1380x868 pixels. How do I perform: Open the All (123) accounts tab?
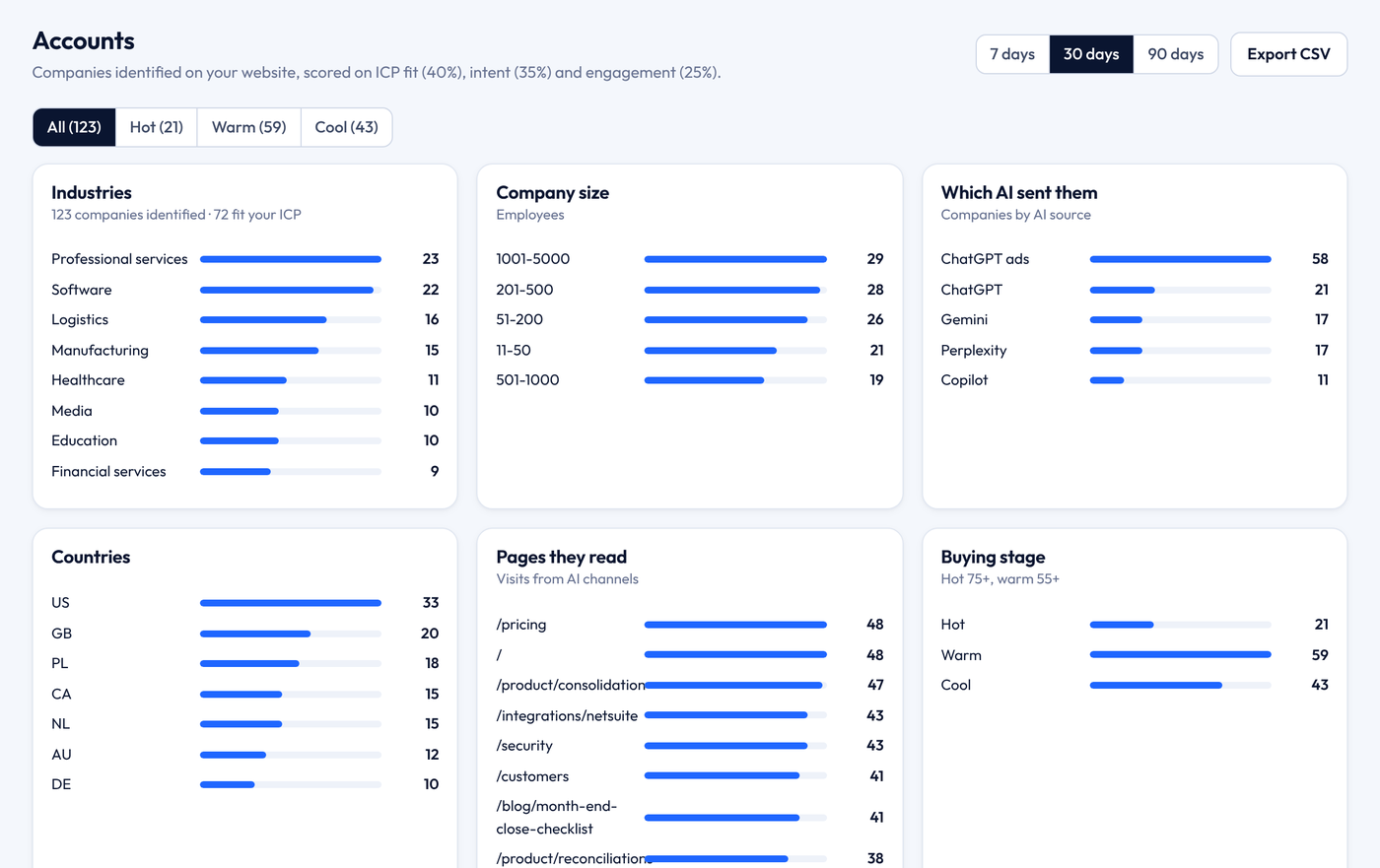(x=74, y=127)
